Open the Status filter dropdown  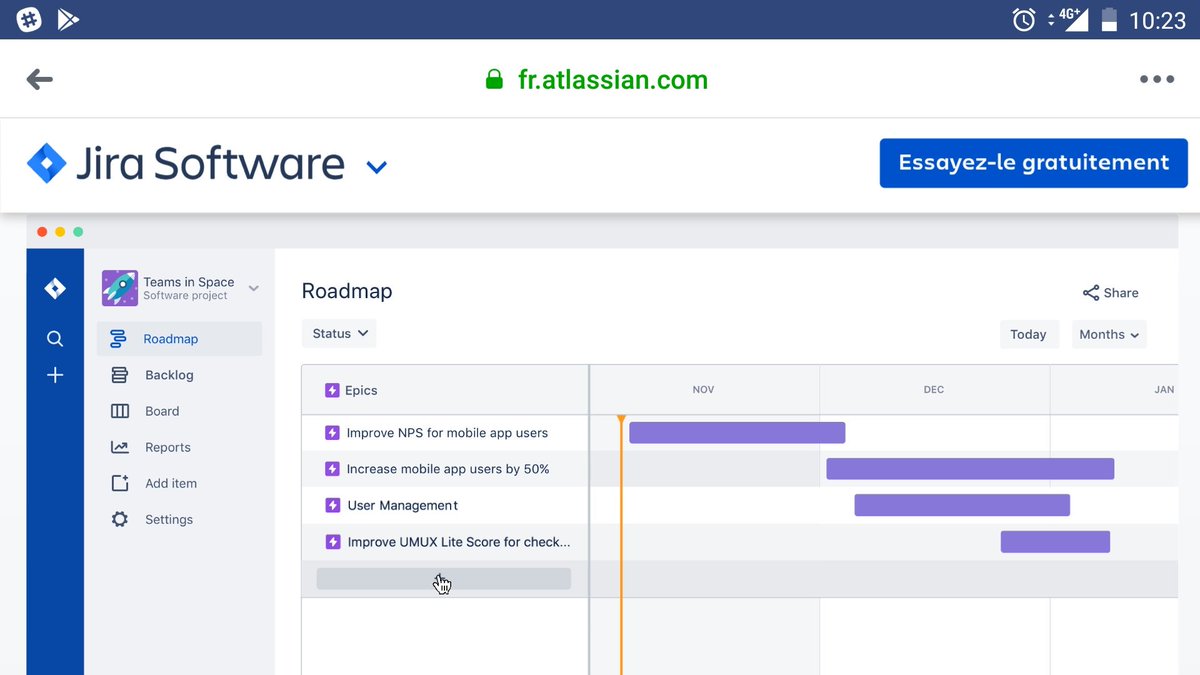(x=339, y=334)
